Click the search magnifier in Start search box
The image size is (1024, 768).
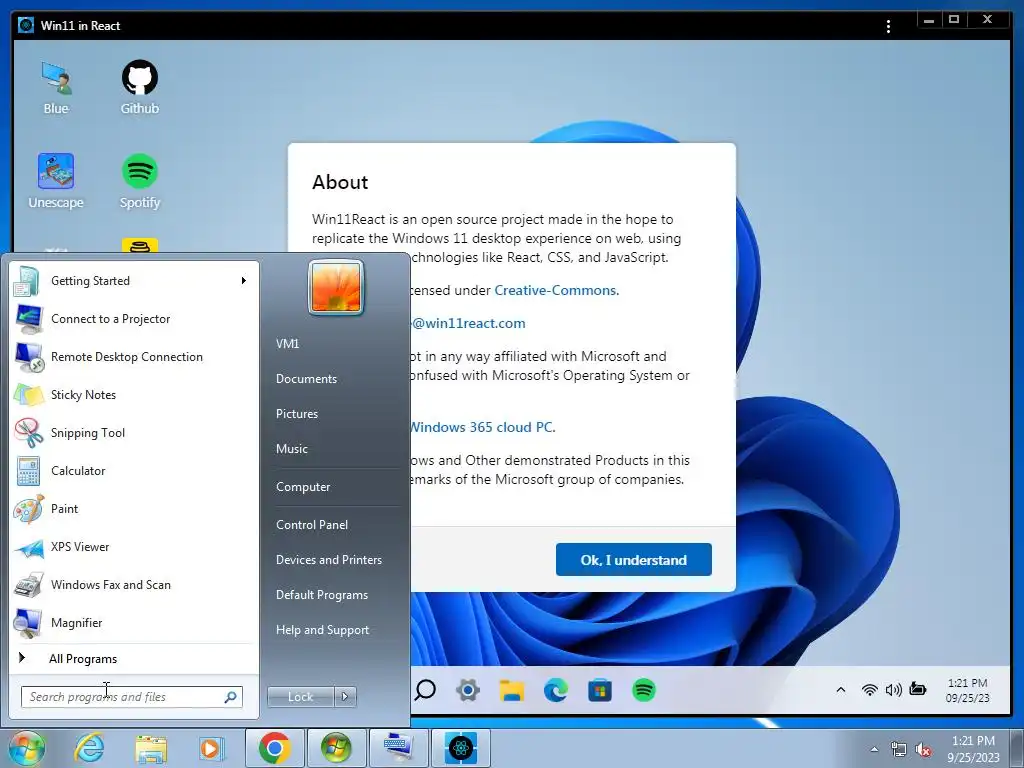[231, 697]
